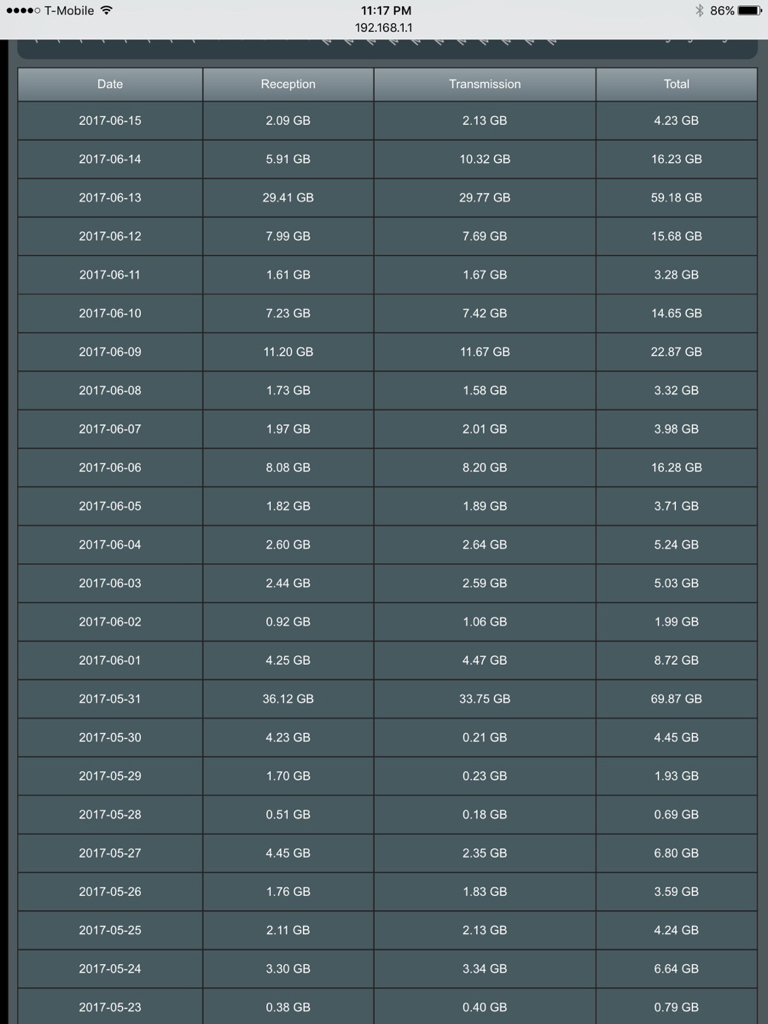The height and width of the screenshot is (1024, 768).
Task: Tap the Wi-Fi signal icon
Action: (106, 10)
